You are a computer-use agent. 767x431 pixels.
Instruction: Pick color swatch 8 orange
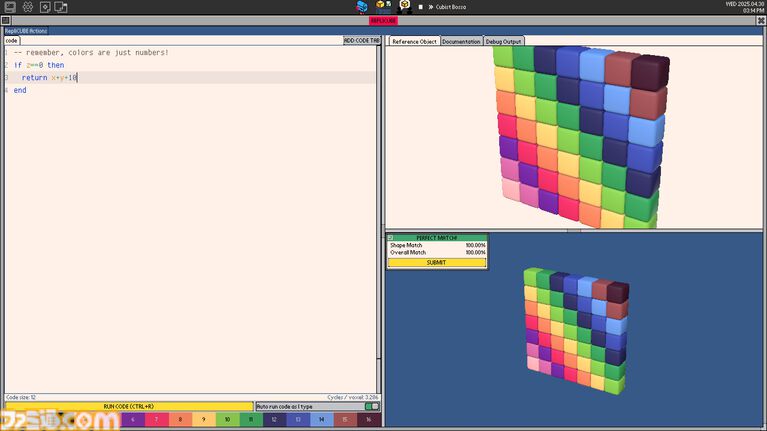(x=180, y=420)
